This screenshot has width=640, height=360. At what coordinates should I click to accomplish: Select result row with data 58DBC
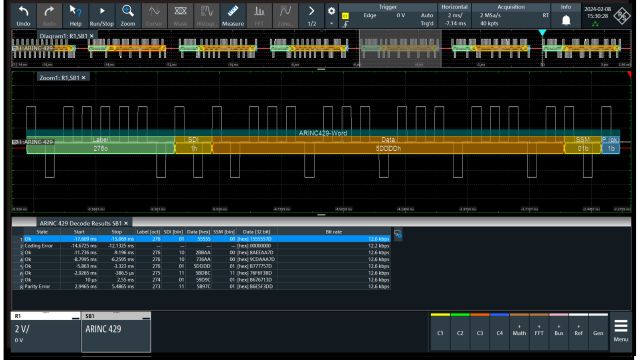(202, 273)
